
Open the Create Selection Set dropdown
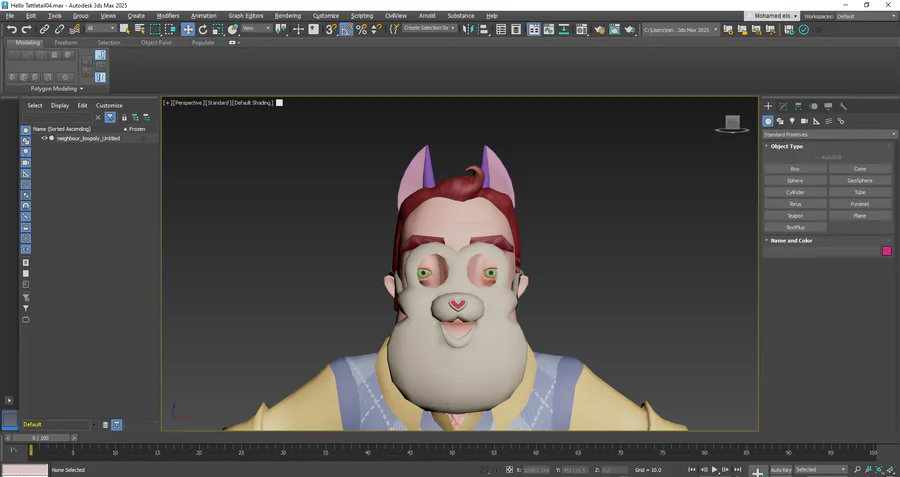click(429, 28)
